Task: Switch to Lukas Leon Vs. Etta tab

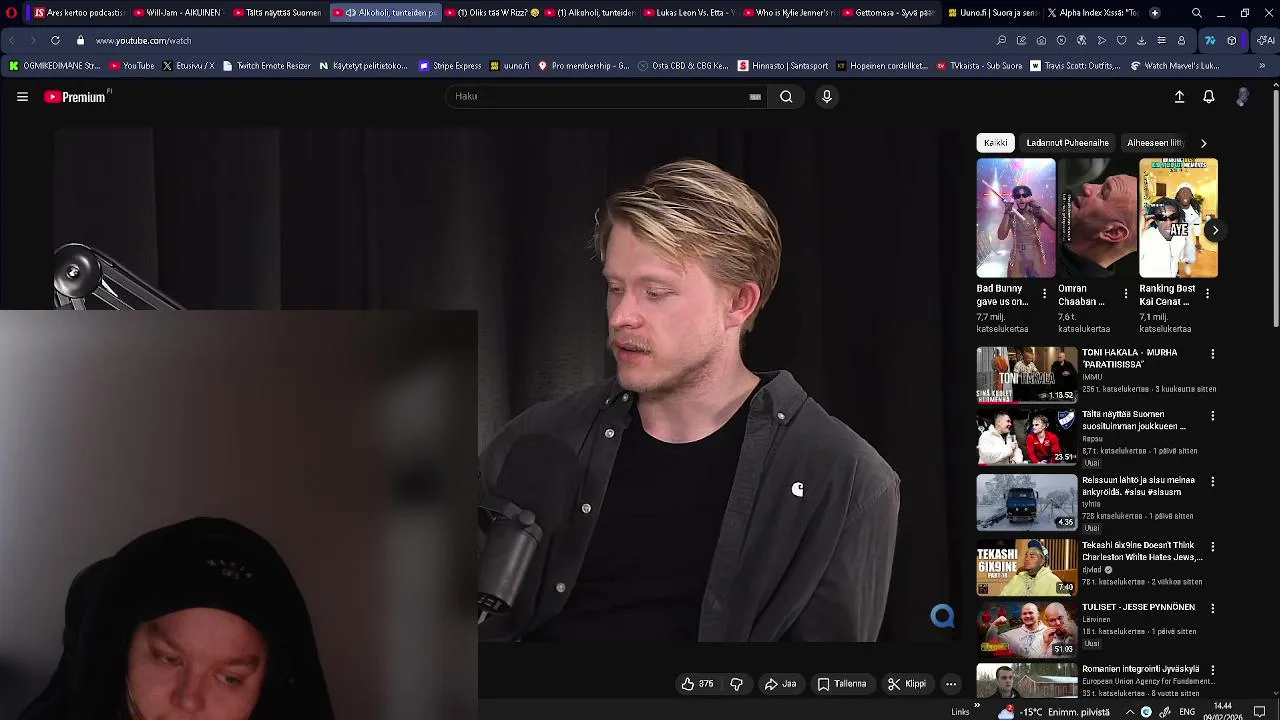Action: pyautogui.click(x=689, y=13)
